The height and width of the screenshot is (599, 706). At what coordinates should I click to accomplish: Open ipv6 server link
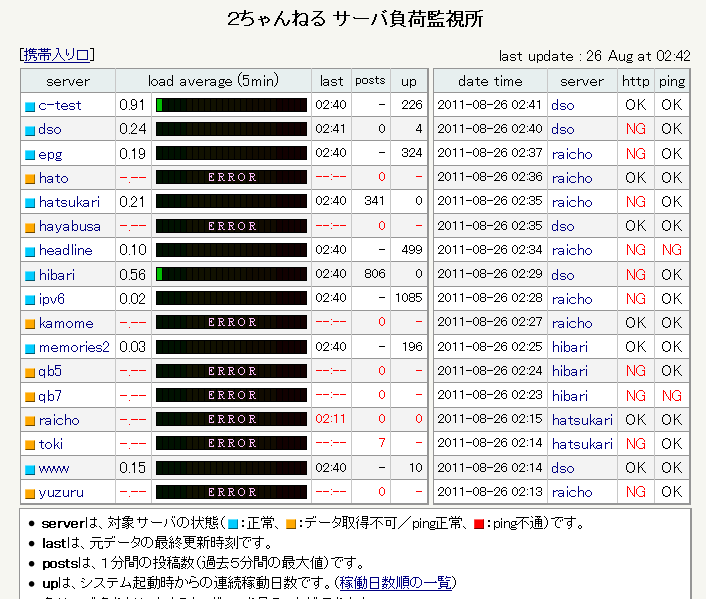click(52, 299)
